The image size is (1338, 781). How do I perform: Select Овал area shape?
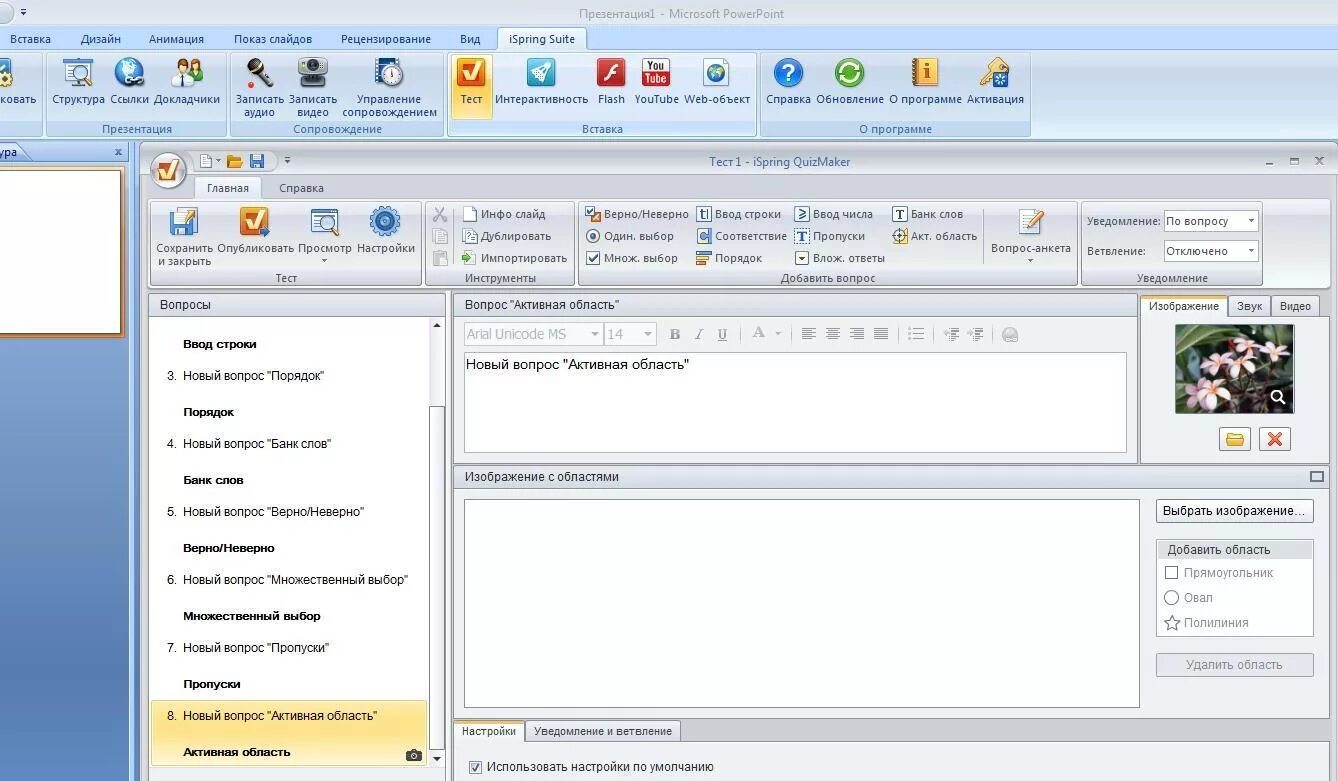tap(1188, 597)
